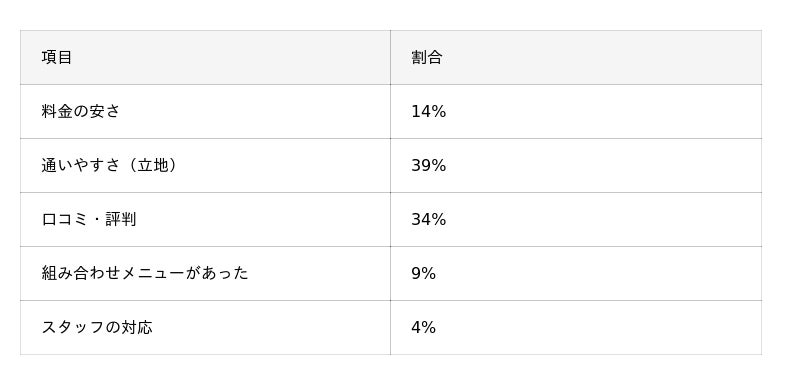Click the 項目 column header
The width and height of the screenshot is (800, 385).
205,58
